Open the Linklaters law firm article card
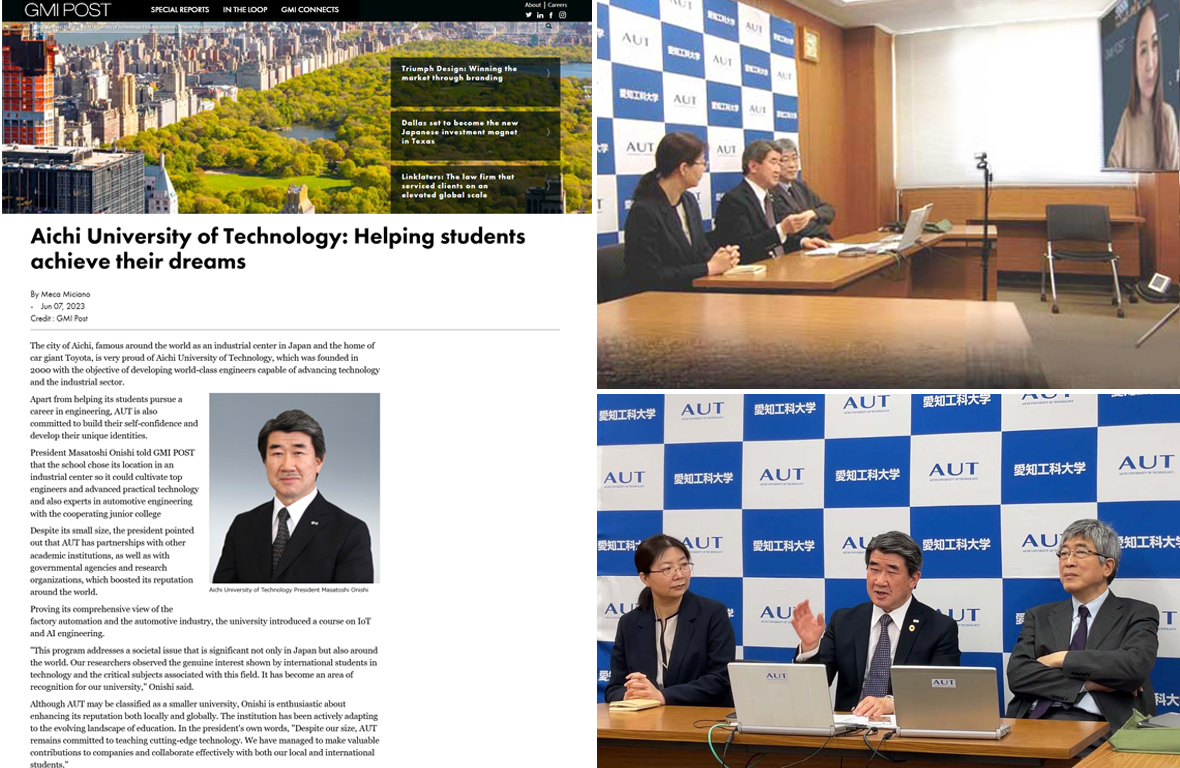The image size is (1180, 768). (x=475, y=189)
